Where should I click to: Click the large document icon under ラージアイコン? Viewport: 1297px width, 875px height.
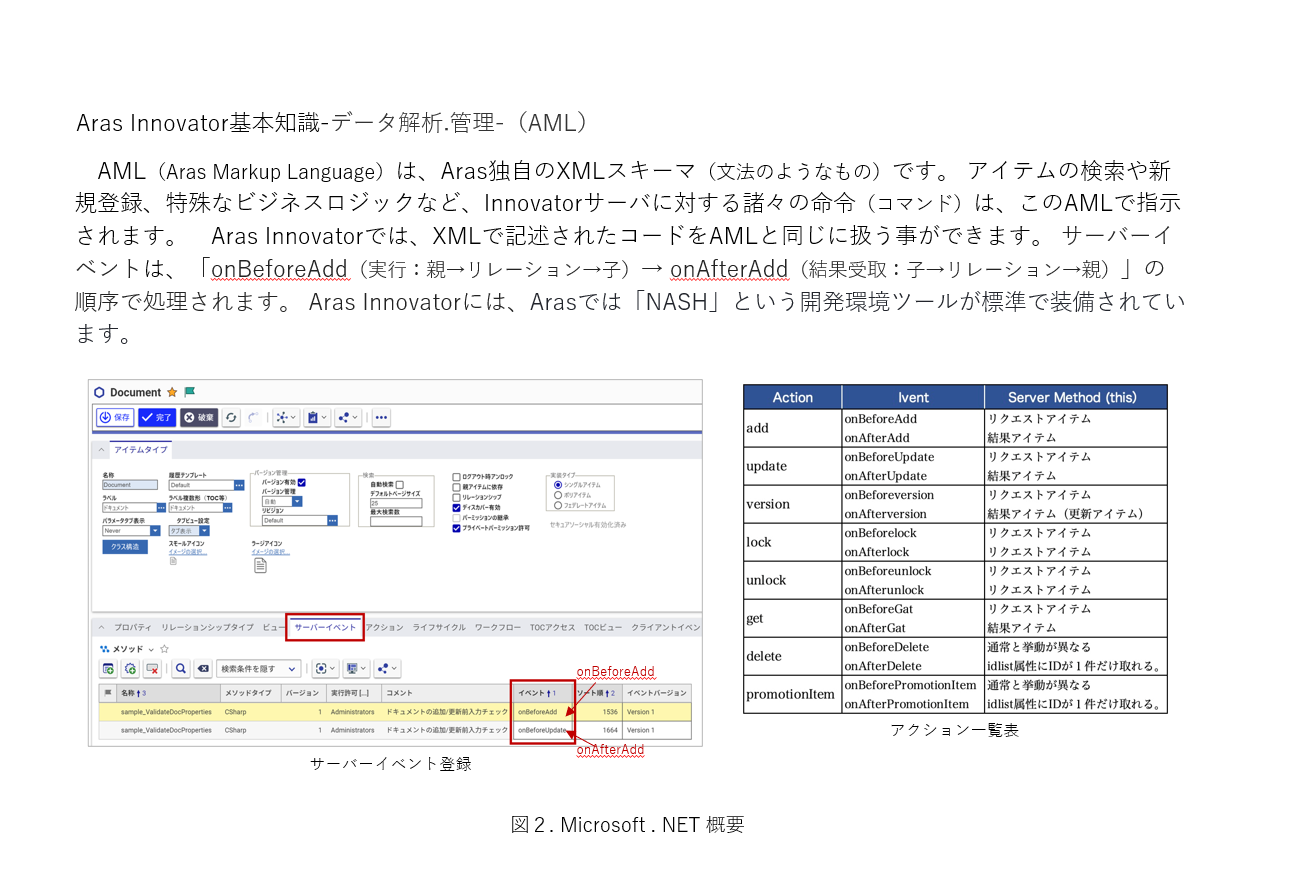(260, 565)
